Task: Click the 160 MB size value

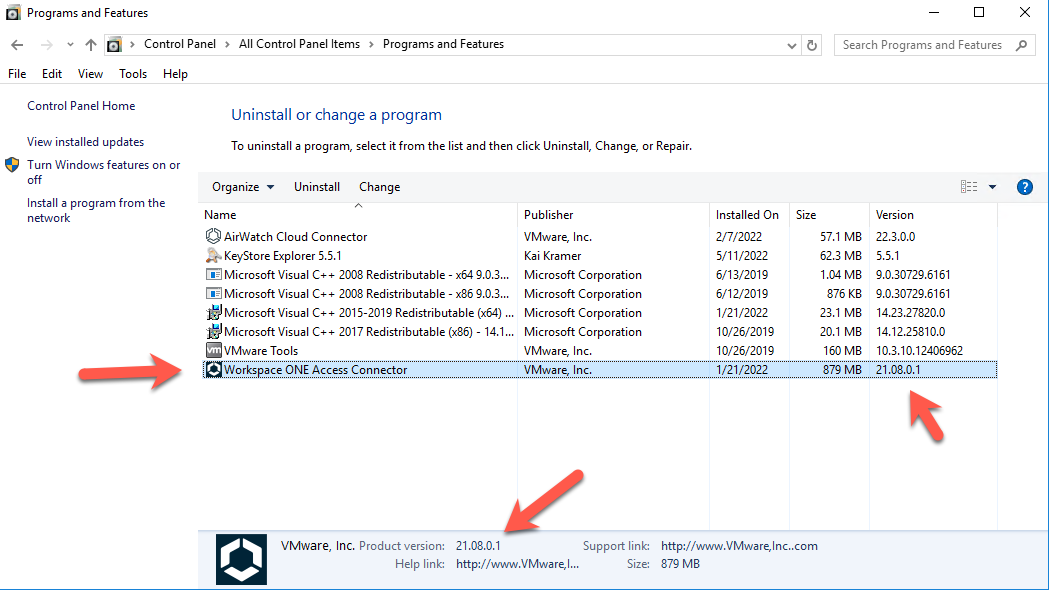Action: [842, 351]
